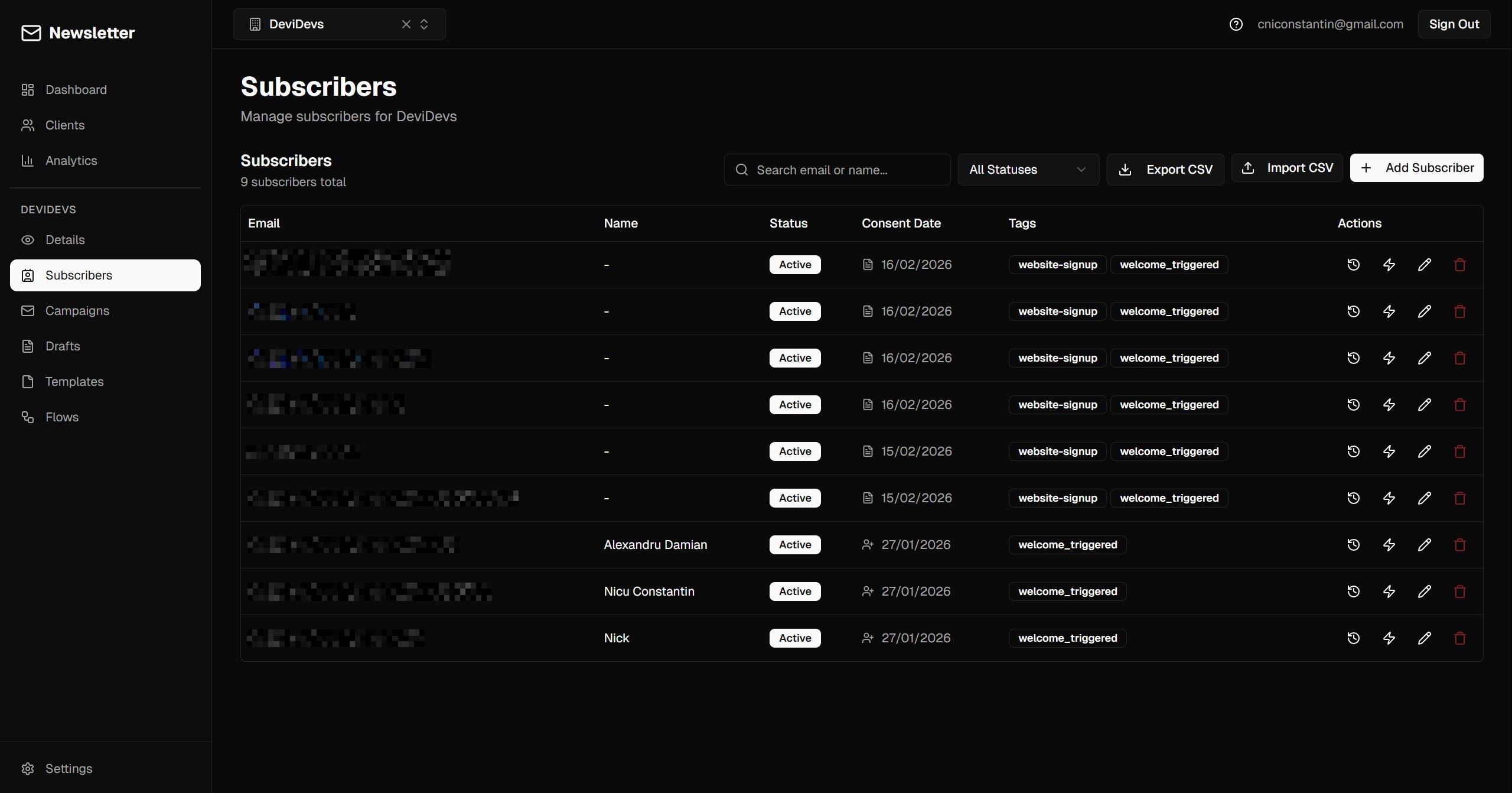Open the All Statuses filter dropdown

[1028, 170]
